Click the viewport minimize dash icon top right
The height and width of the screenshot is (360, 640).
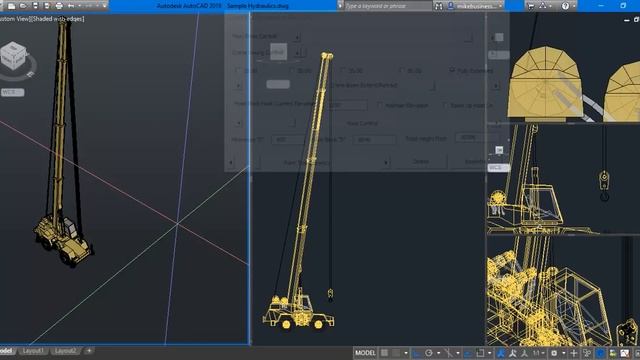click(x=627, y=20)
